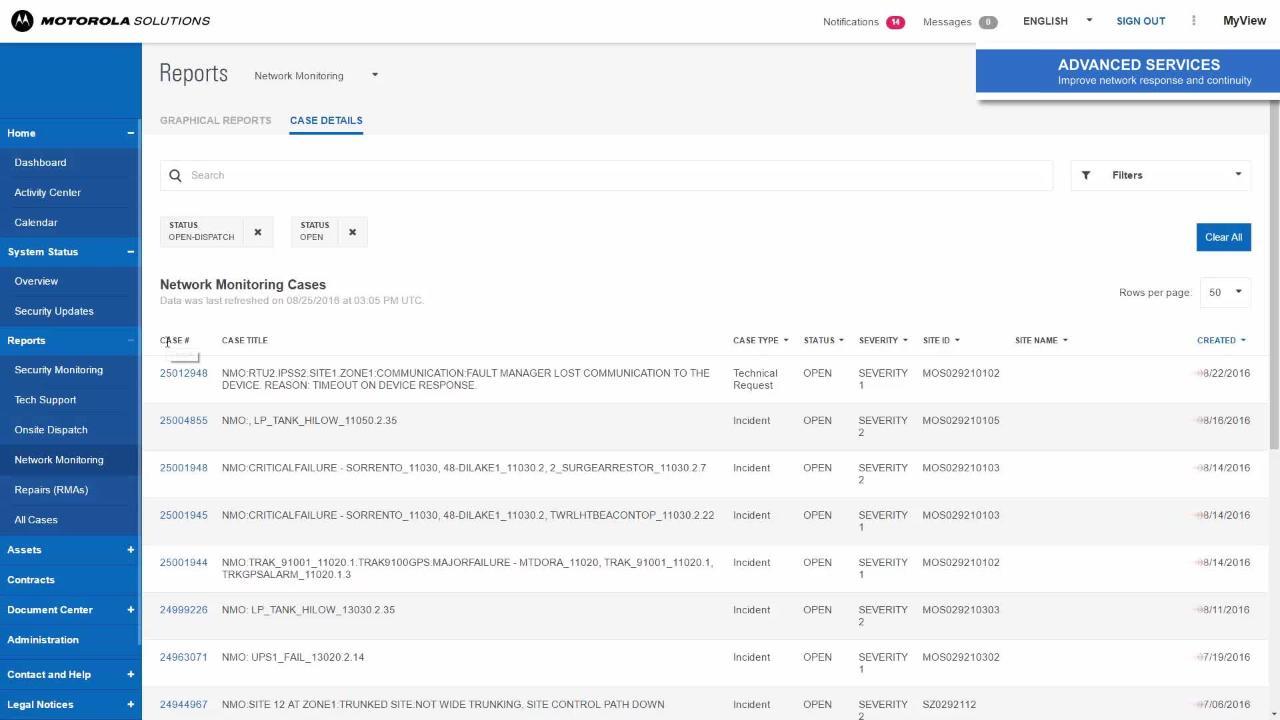This screenshot has height=720, width=1280.
Task: Switch to the Graphical Reports tab
Action: [215, 120]
